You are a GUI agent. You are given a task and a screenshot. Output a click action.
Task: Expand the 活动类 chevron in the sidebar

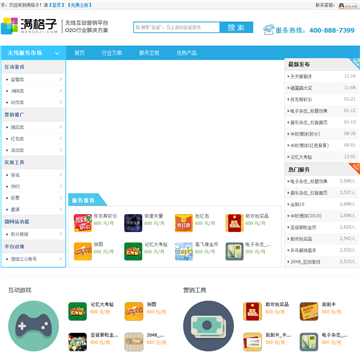61,150
